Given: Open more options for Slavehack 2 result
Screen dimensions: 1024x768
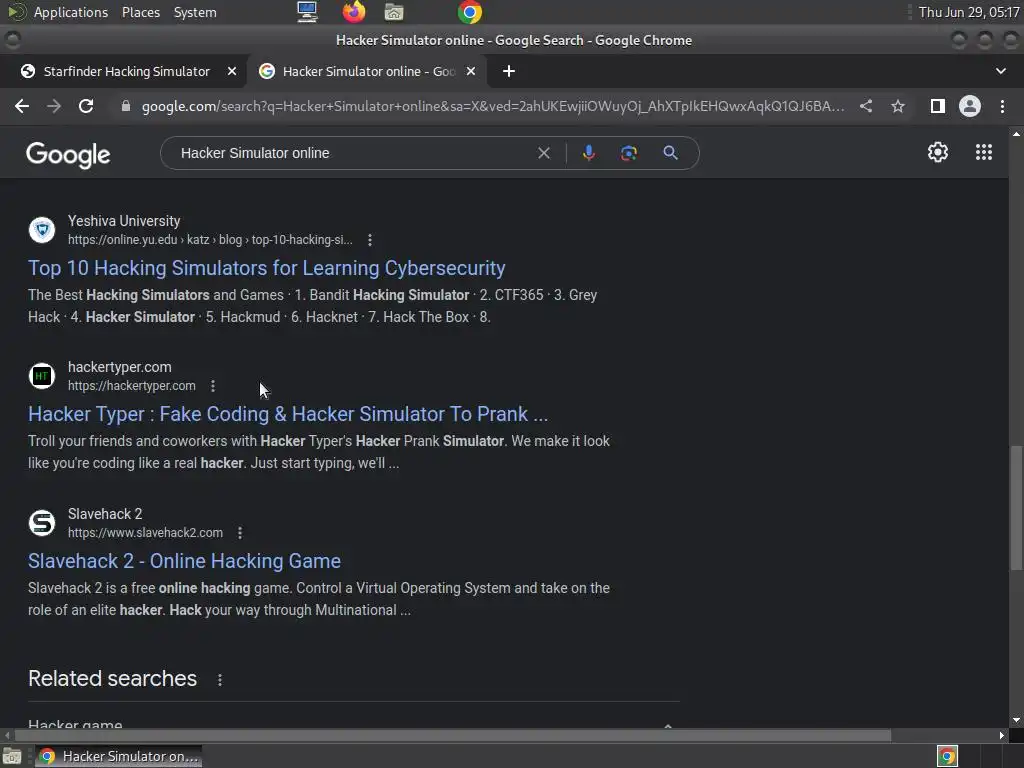Looking at the screenshot, I should [x=240, y=533].
